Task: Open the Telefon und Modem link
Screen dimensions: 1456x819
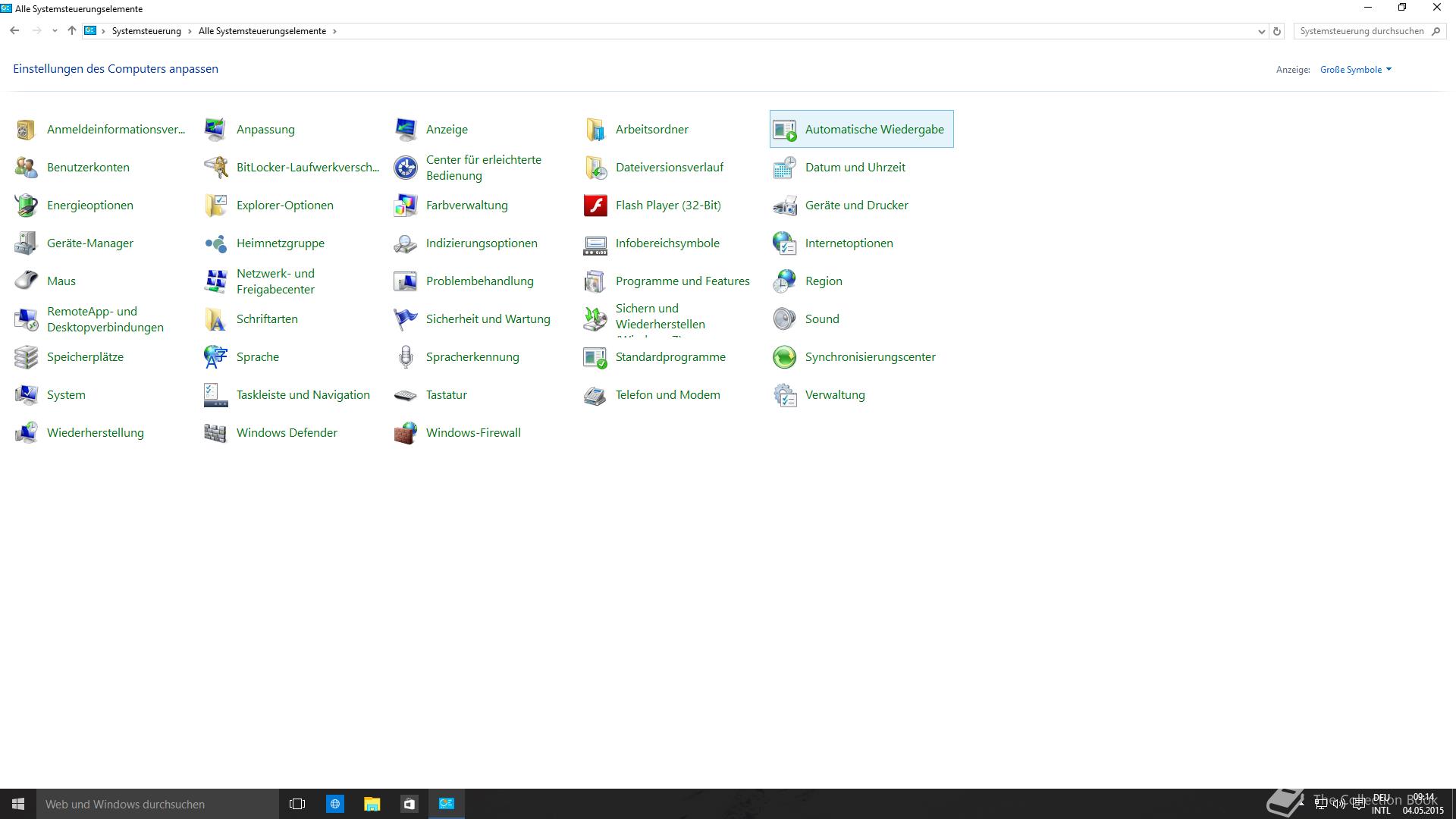Action: pyautogui.click(x=668, y=395)
